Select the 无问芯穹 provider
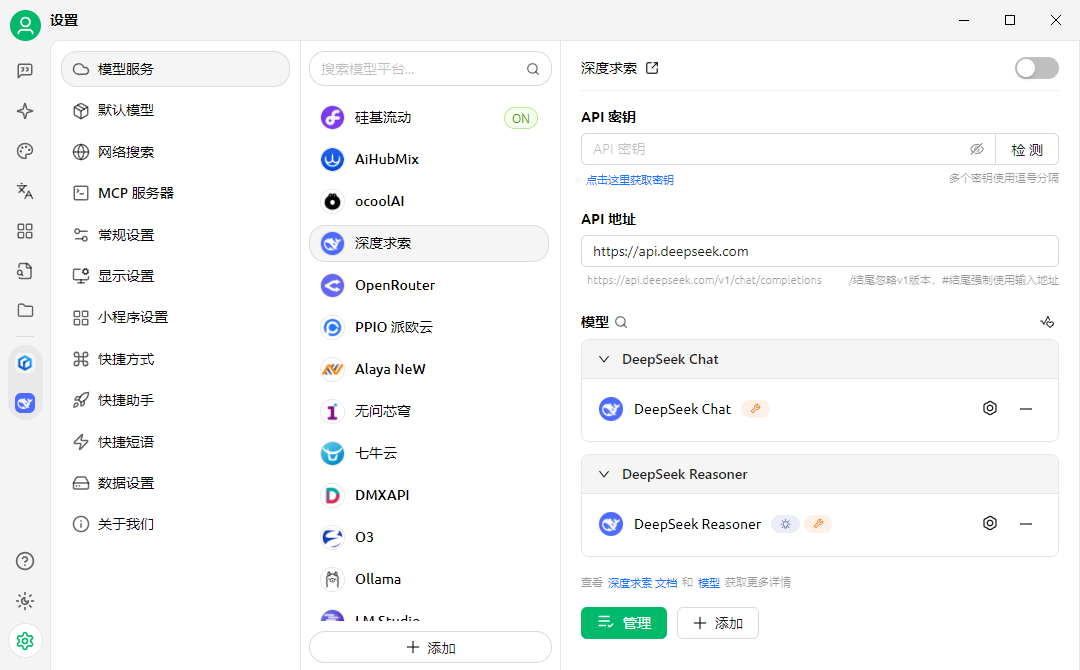The image size is (1080, 670). pyautogui.click(x=429, y=411)
